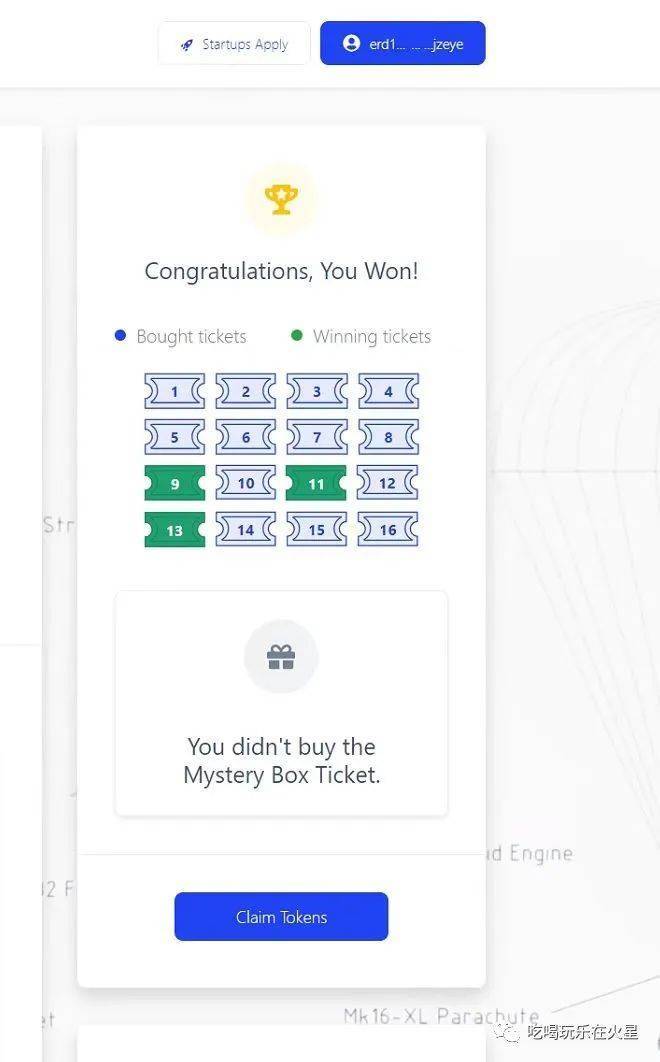Screen dimensions: 660x1062
Task: Click the gold trophy icon
Action: click(281, 199)
